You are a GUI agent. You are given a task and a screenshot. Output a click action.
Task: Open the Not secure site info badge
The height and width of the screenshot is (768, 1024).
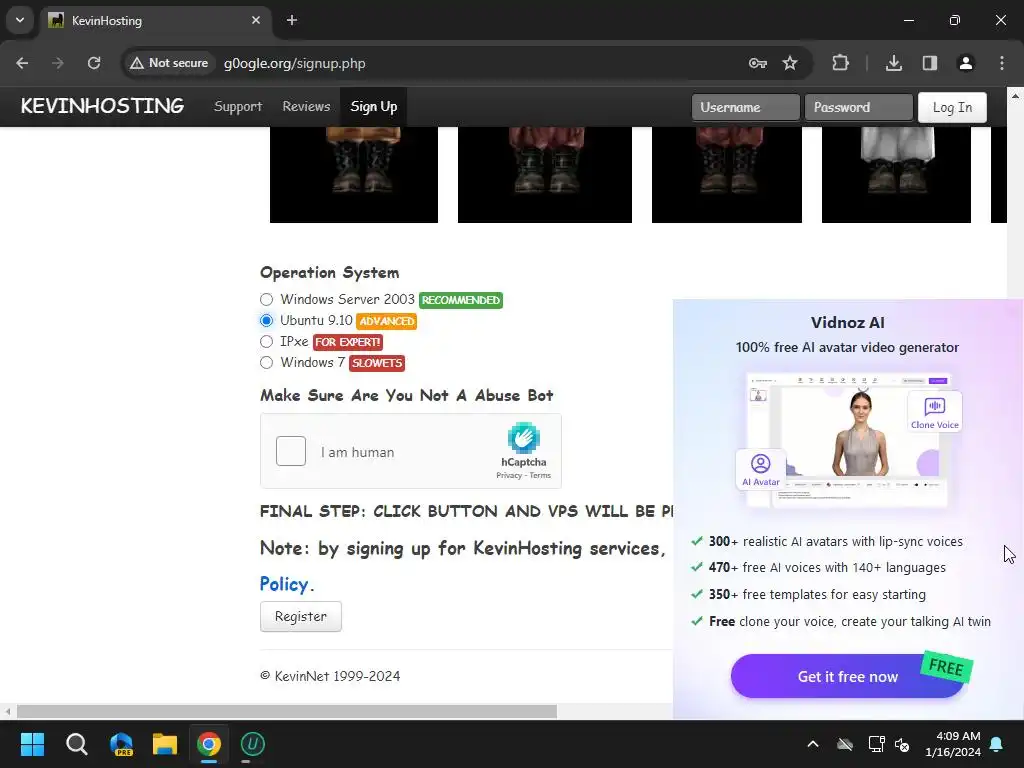[x=169, y=63]
